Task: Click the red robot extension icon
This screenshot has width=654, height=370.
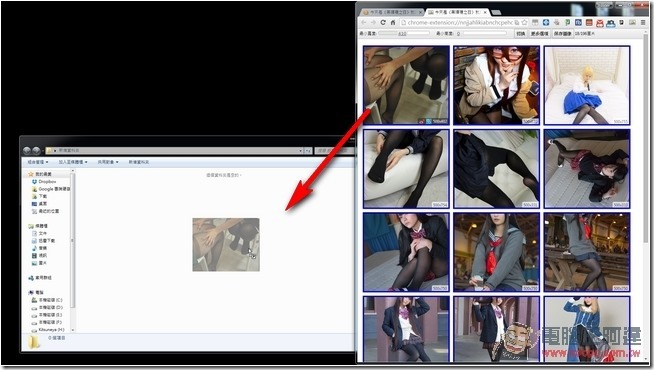Action: (x=600, y=23)
